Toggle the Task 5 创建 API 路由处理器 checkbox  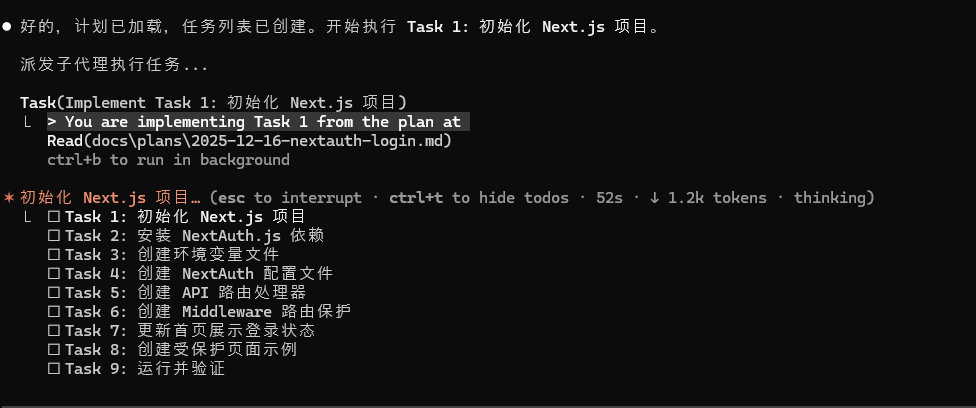coord(53,293)
